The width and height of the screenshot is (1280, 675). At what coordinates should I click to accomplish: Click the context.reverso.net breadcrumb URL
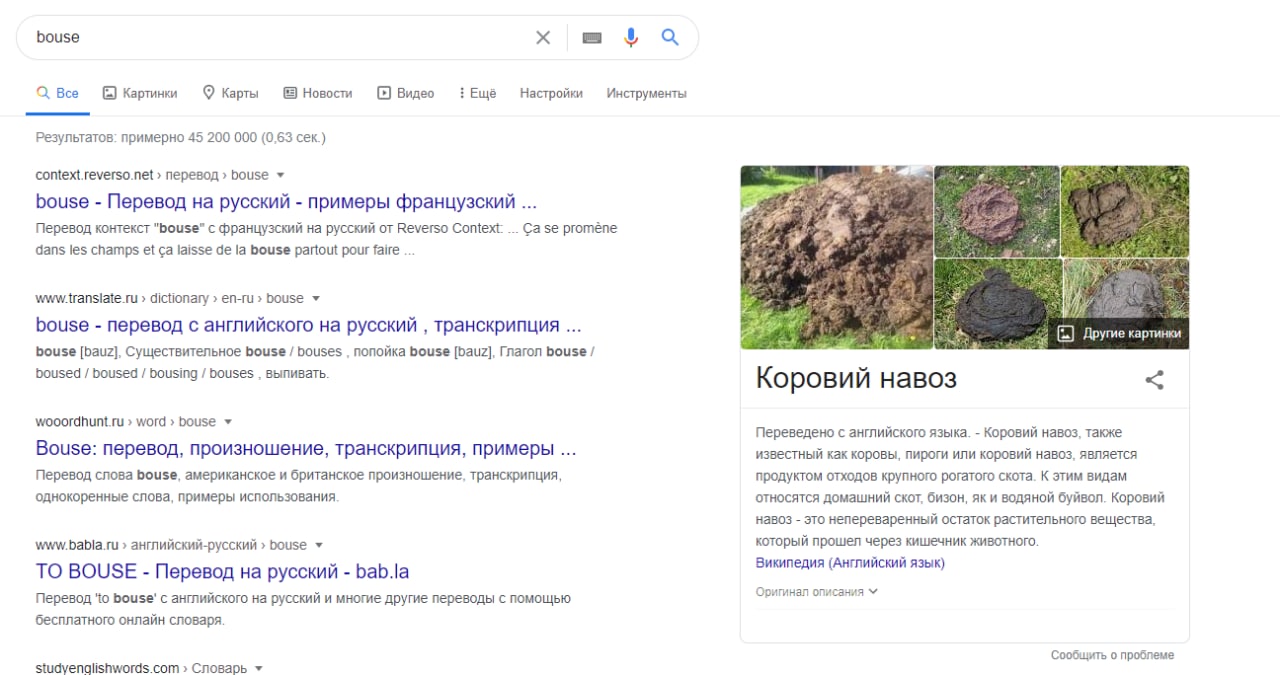coord(152,174)
